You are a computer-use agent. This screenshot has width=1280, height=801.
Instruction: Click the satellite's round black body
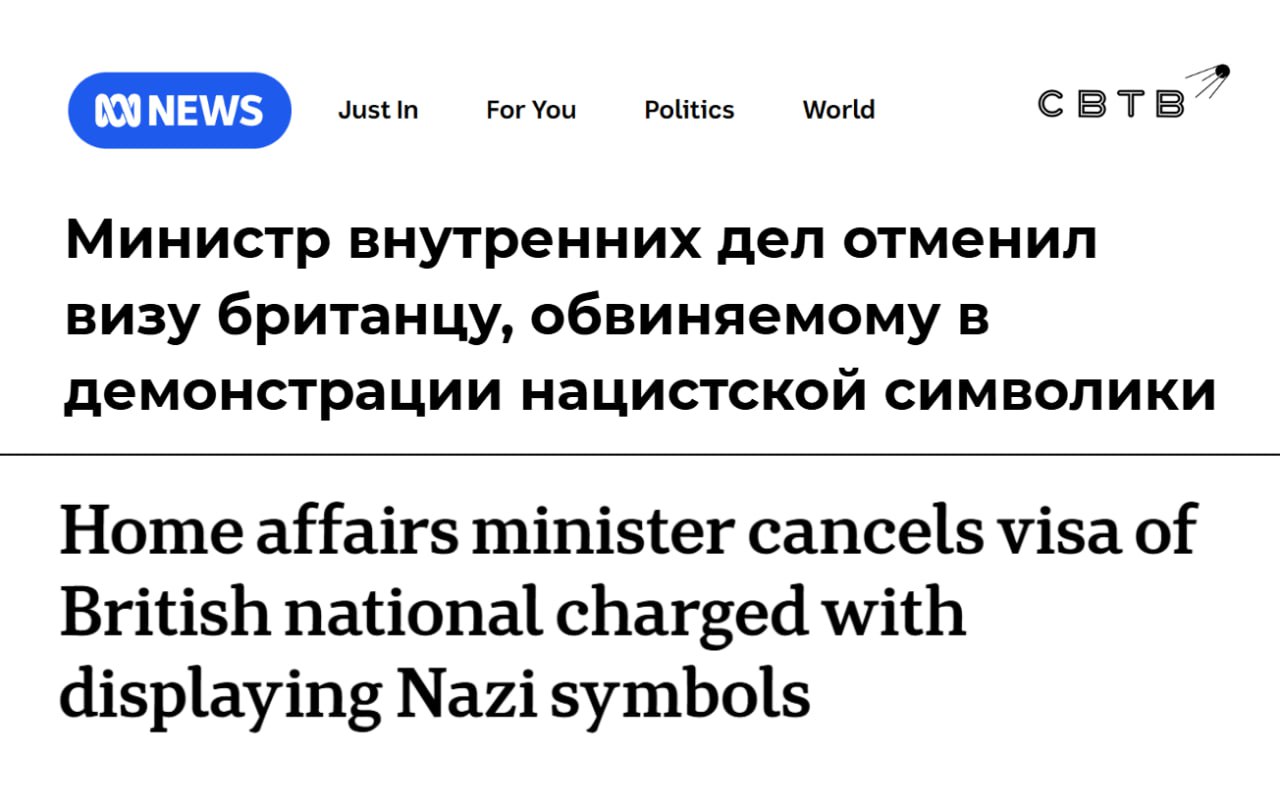1222,69
